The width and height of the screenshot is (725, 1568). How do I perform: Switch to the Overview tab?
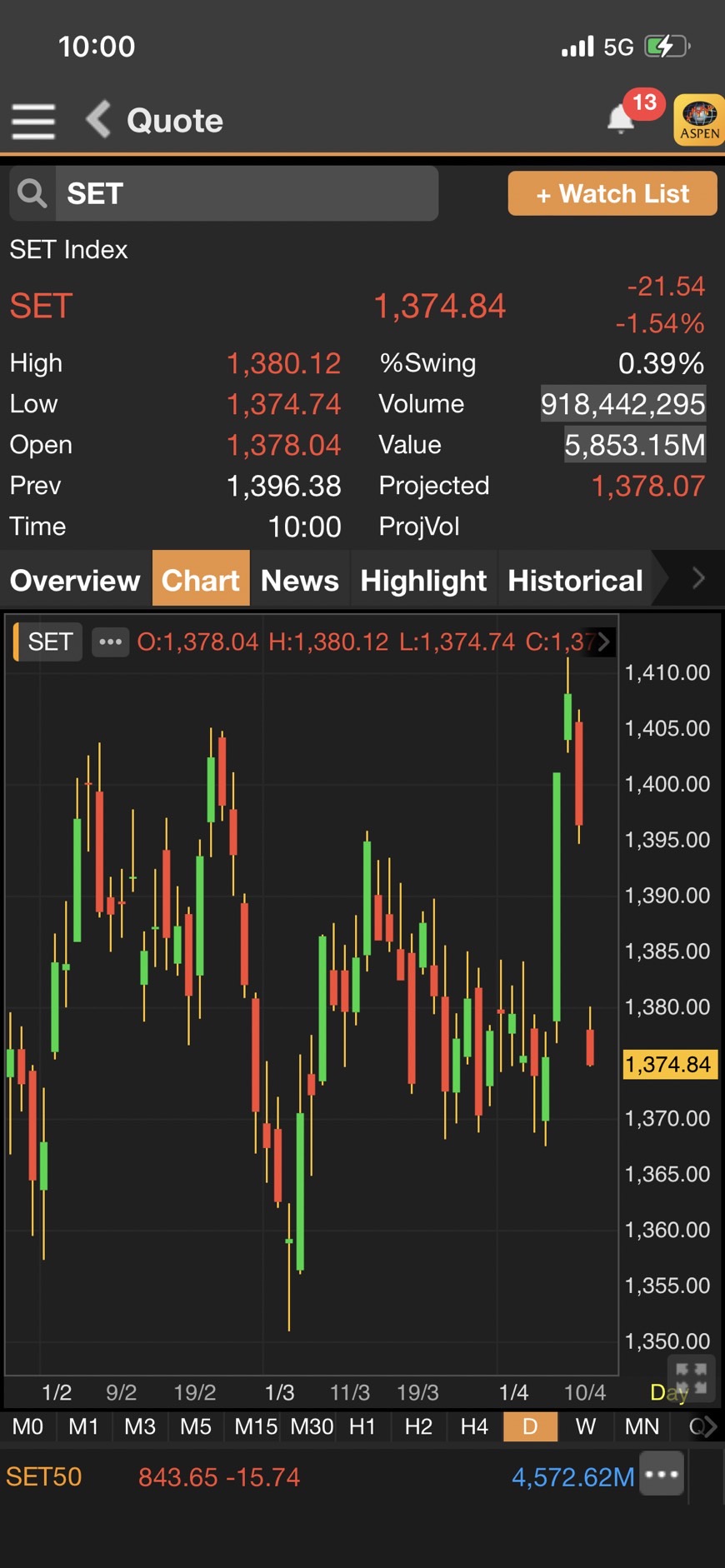pyautogui.click(x=75, y=580)
